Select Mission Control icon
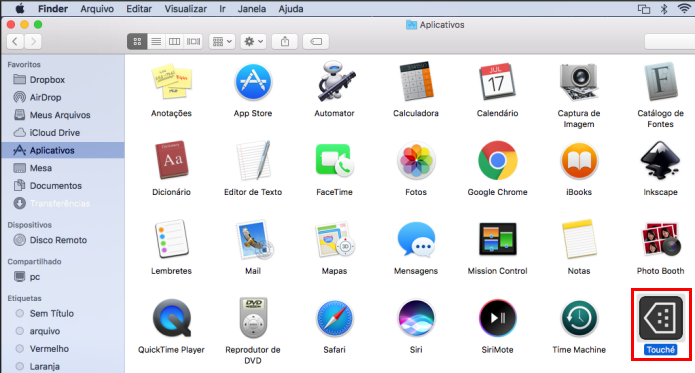The height and width of the screenshot is (373, 695). click(x=497, y=239)
